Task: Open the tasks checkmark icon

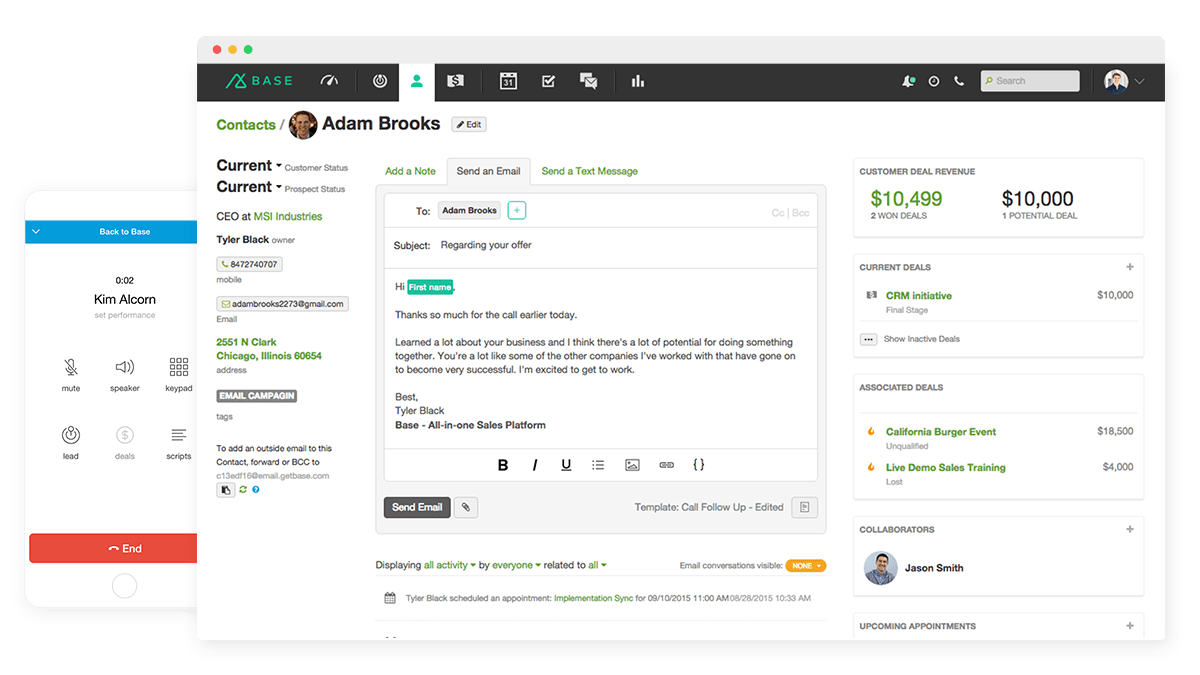Action: tap(548, 81)
